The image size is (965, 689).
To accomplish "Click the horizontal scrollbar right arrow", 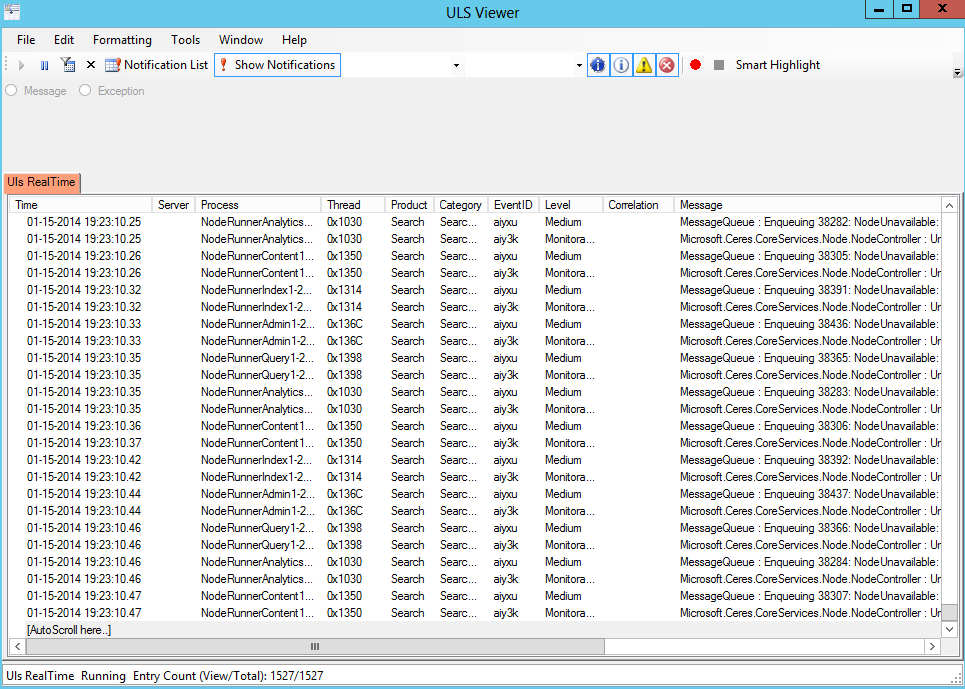I will point(932,646).
